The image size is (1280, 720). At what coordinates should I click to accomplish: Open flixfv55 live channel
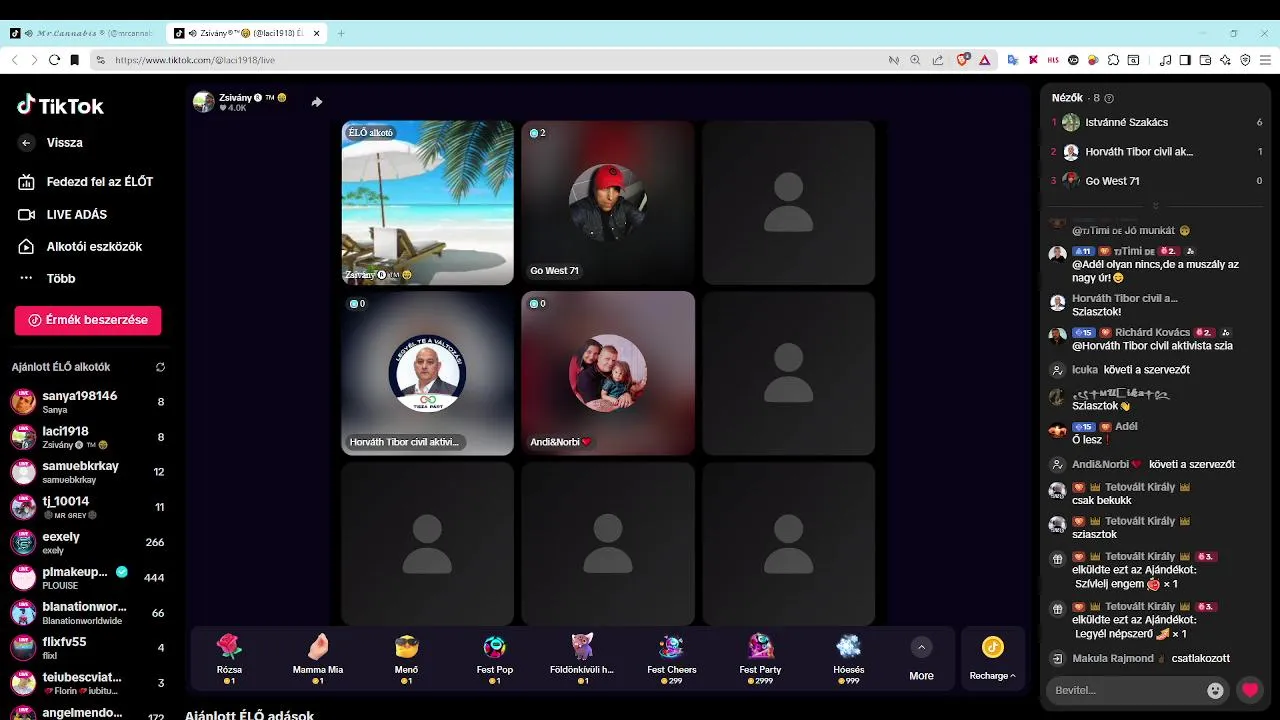coord(88,647)
